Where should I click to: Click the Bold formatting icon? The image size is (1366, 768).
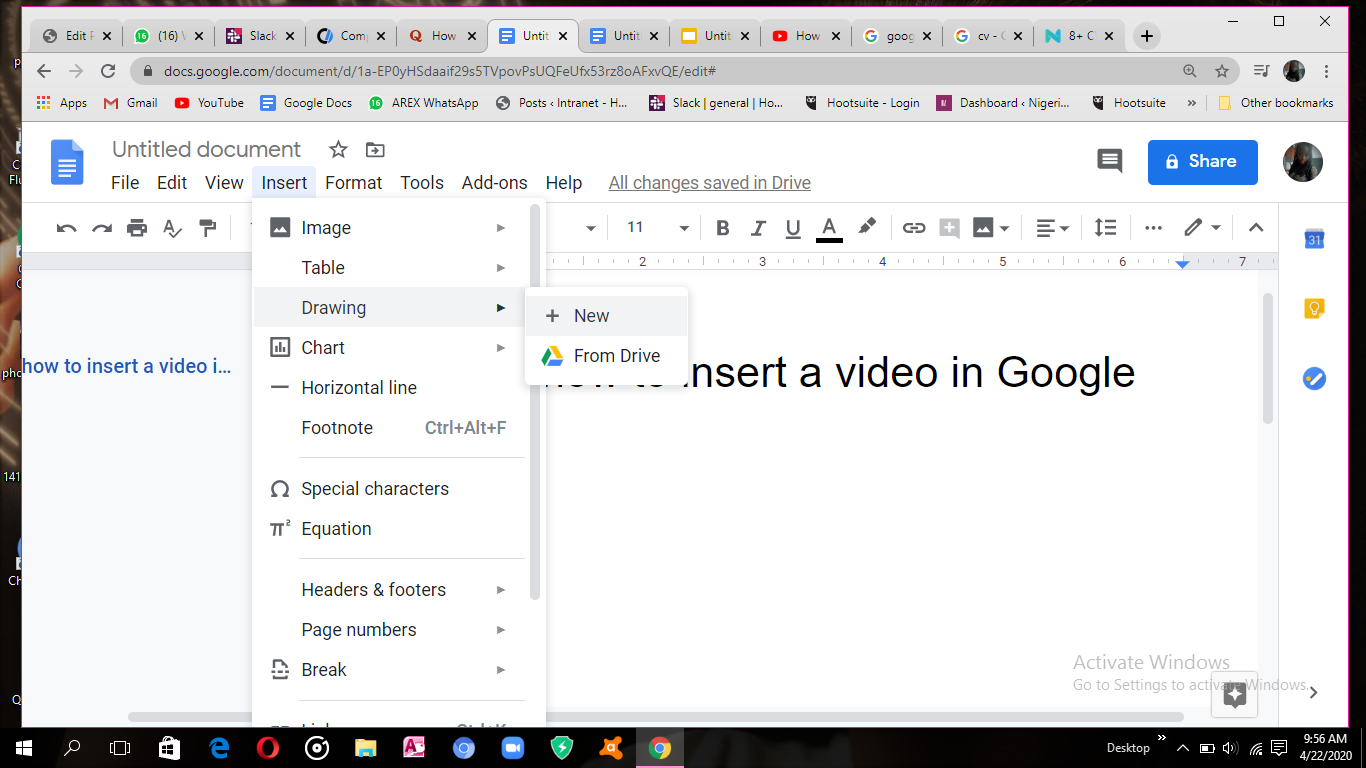723,228
